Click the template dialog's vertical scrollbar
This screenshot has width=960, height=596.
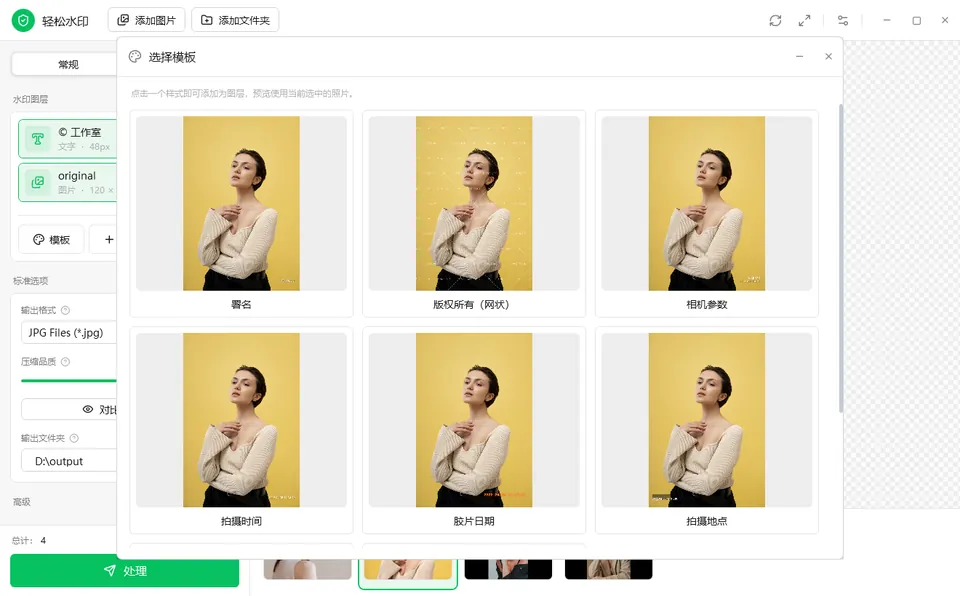pos(841,258)
